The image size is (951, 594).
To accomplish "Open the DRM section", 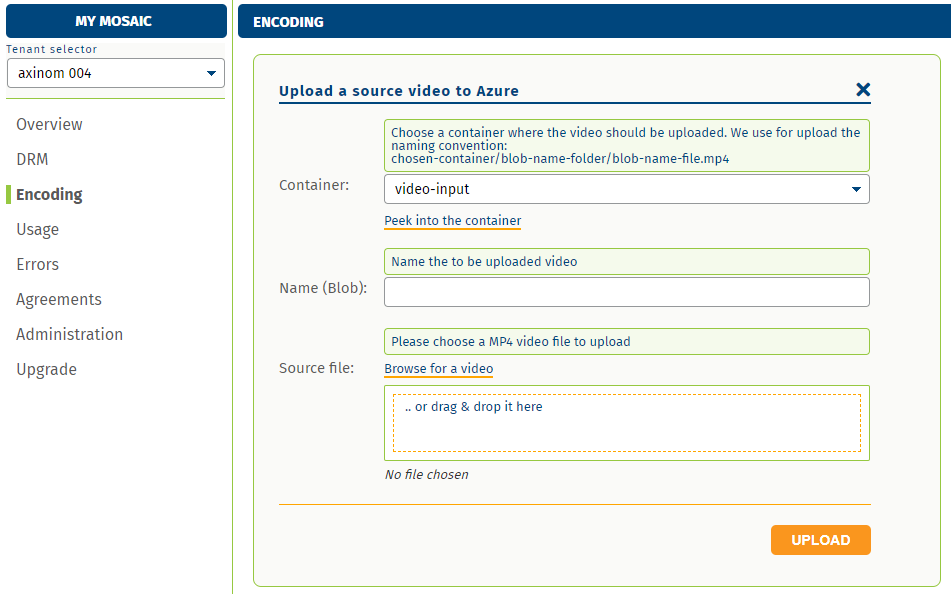I will [31, 159].
